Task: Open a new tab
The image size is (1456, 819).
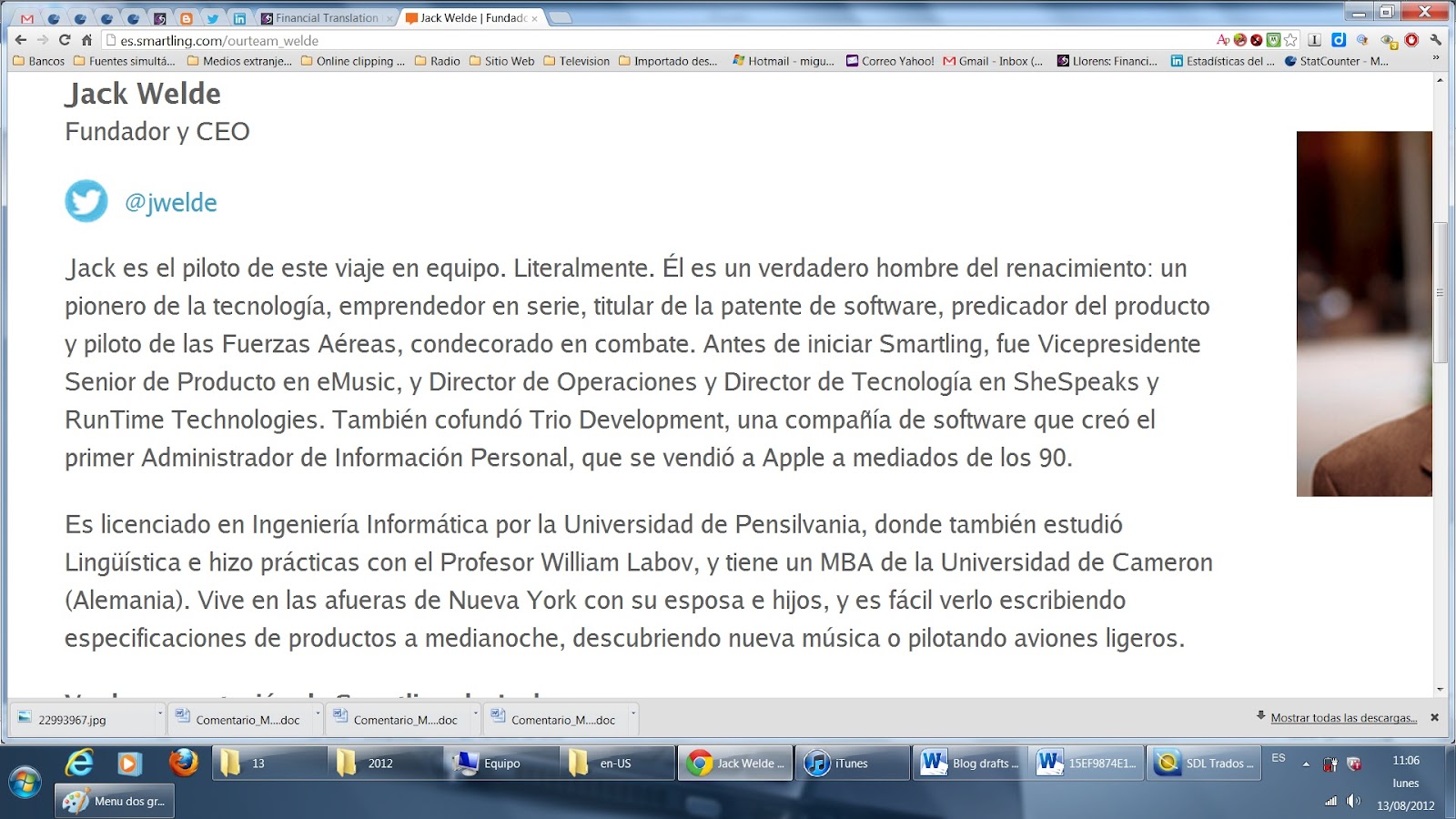Action: pyautogui.click(x=560, y=18)
